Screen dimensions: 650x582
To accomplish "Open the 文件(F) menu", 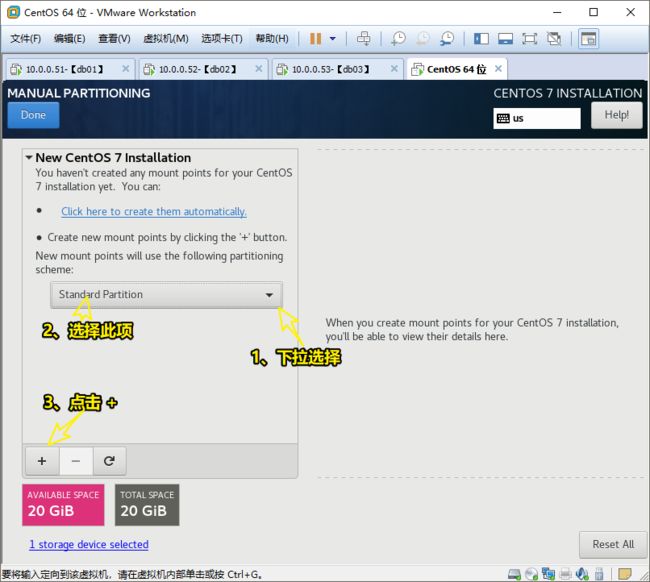I will tap(26, 39).
